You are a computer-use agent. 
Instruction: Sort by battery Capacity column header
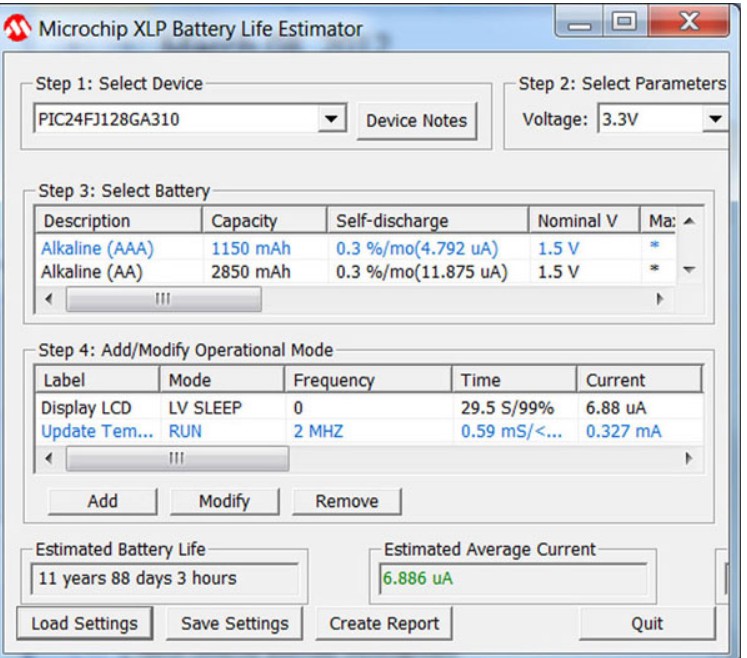pos(264,221)
